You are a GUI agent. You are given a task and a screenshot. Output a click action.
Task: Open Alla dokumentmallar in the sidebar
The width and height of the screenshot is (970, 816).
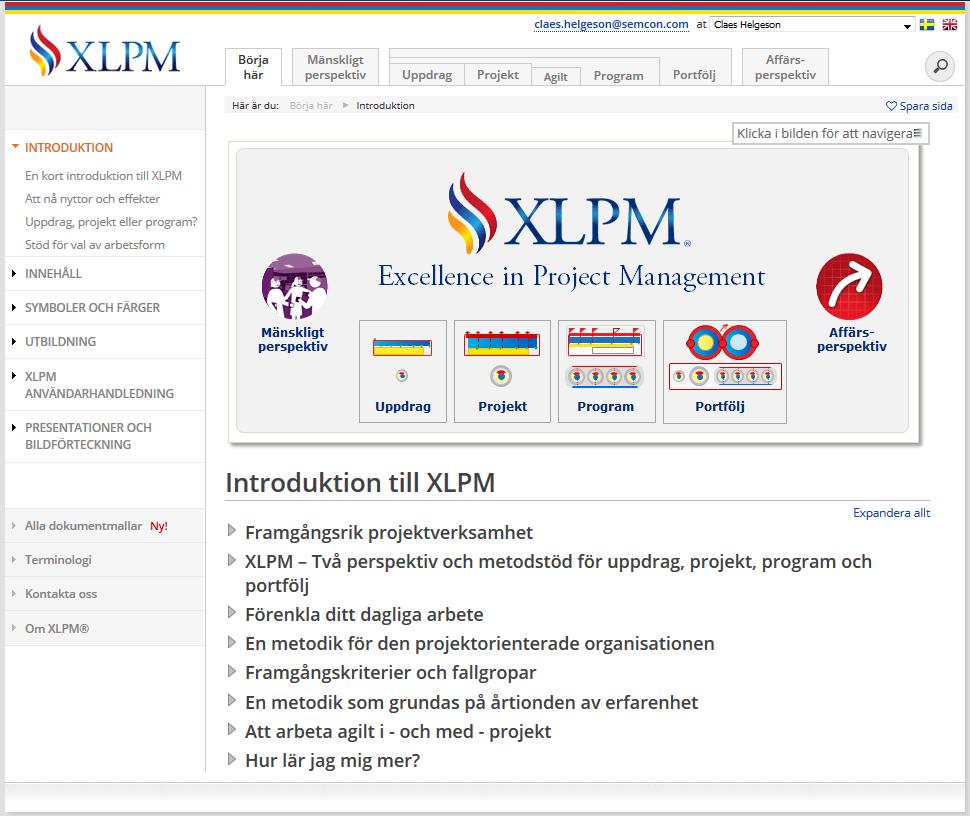[84, 526]
